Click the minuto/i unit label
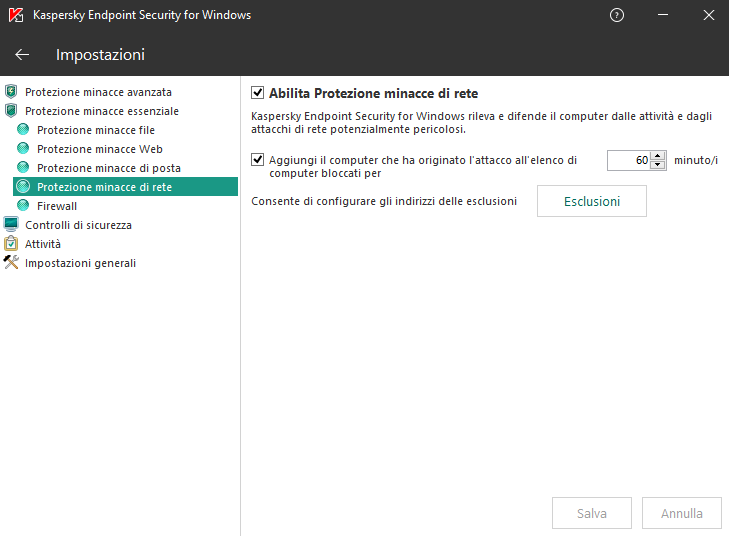Image resolution: width=729 pixels, height=536 pixels. pyautogui.click(x=696, y=160)
